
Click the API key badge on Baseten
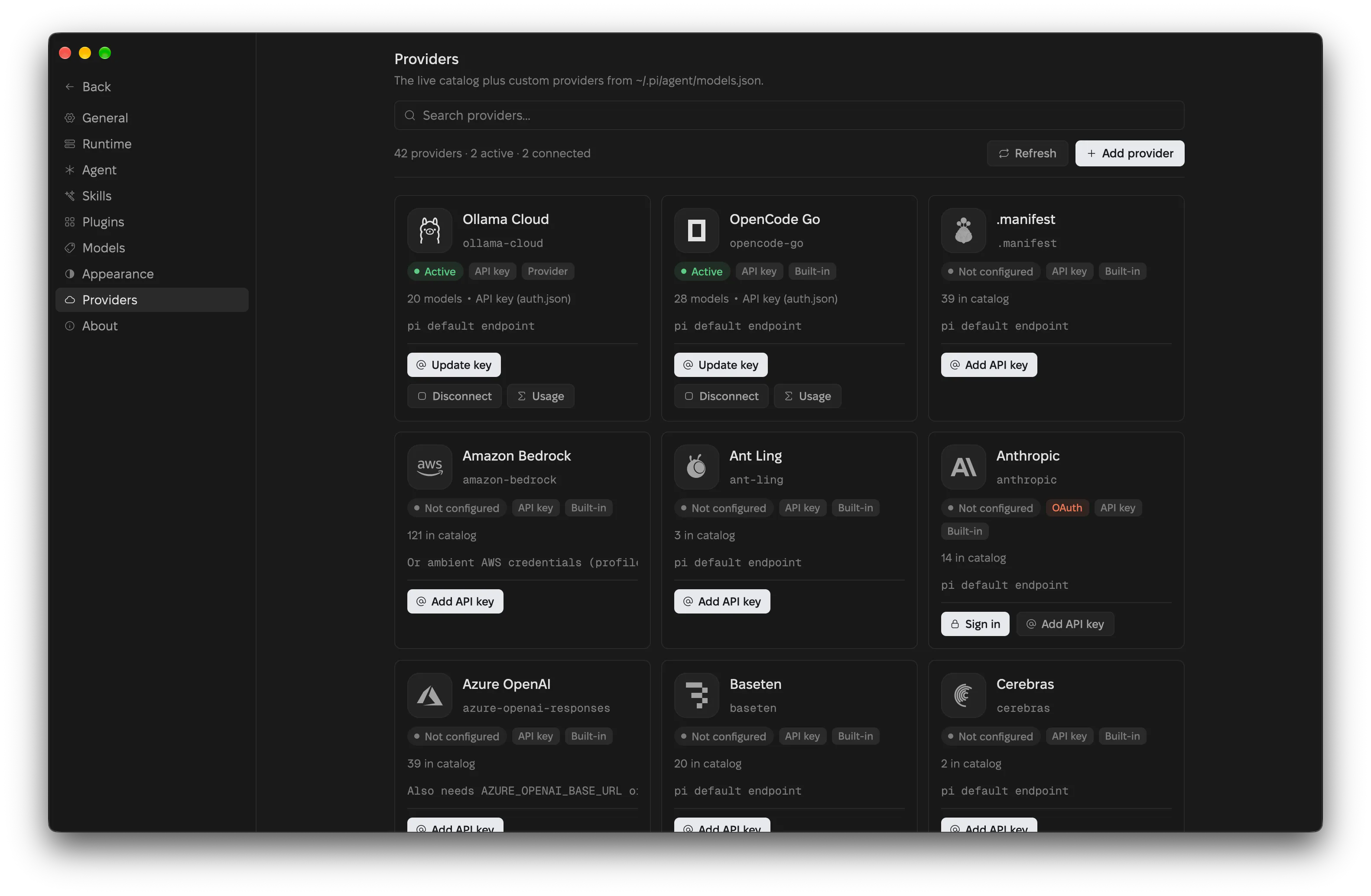point(802,737)
